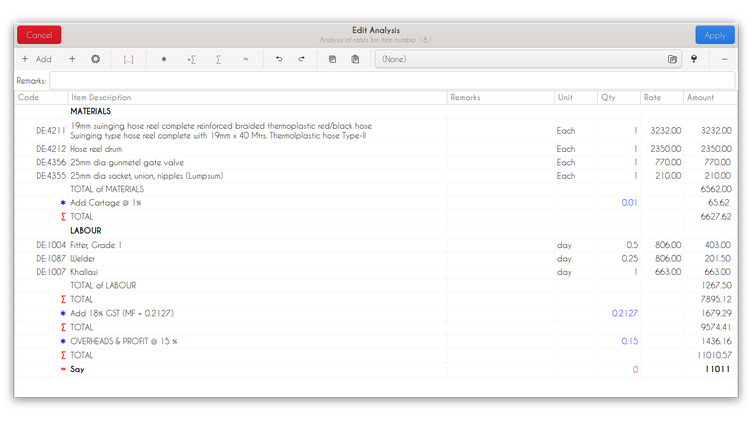Click the round-off approx icon
Screen dimensions: 752x423
245,60
